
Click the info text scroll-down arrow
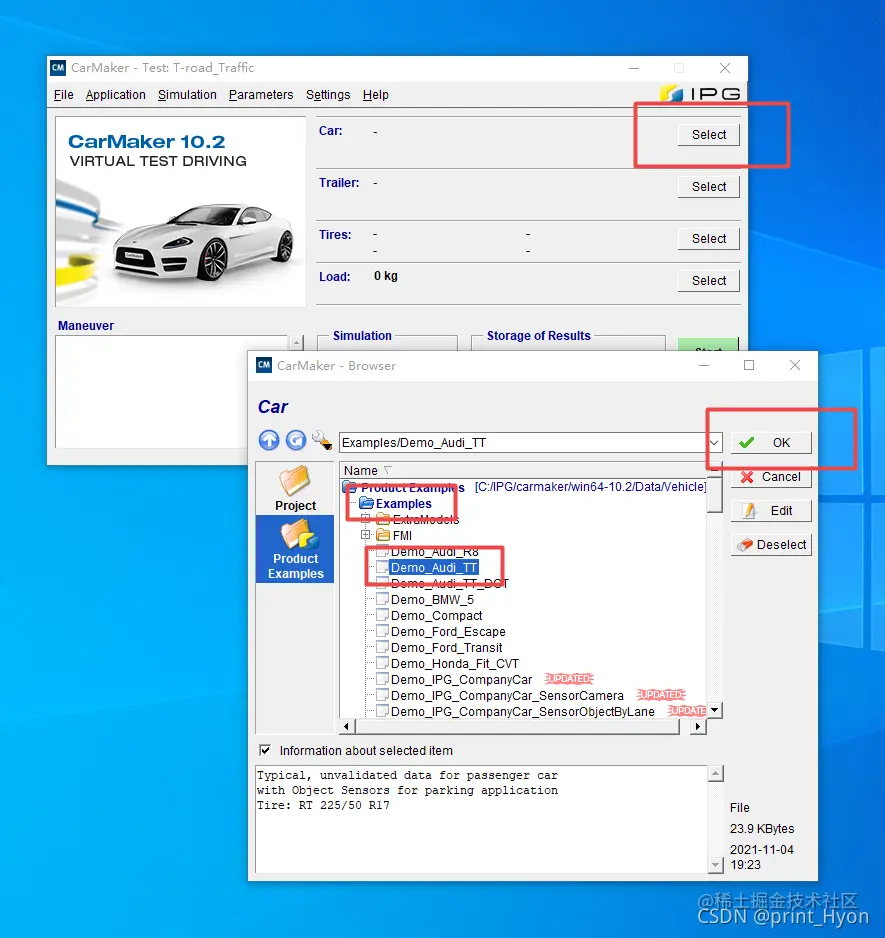(715, 864)
